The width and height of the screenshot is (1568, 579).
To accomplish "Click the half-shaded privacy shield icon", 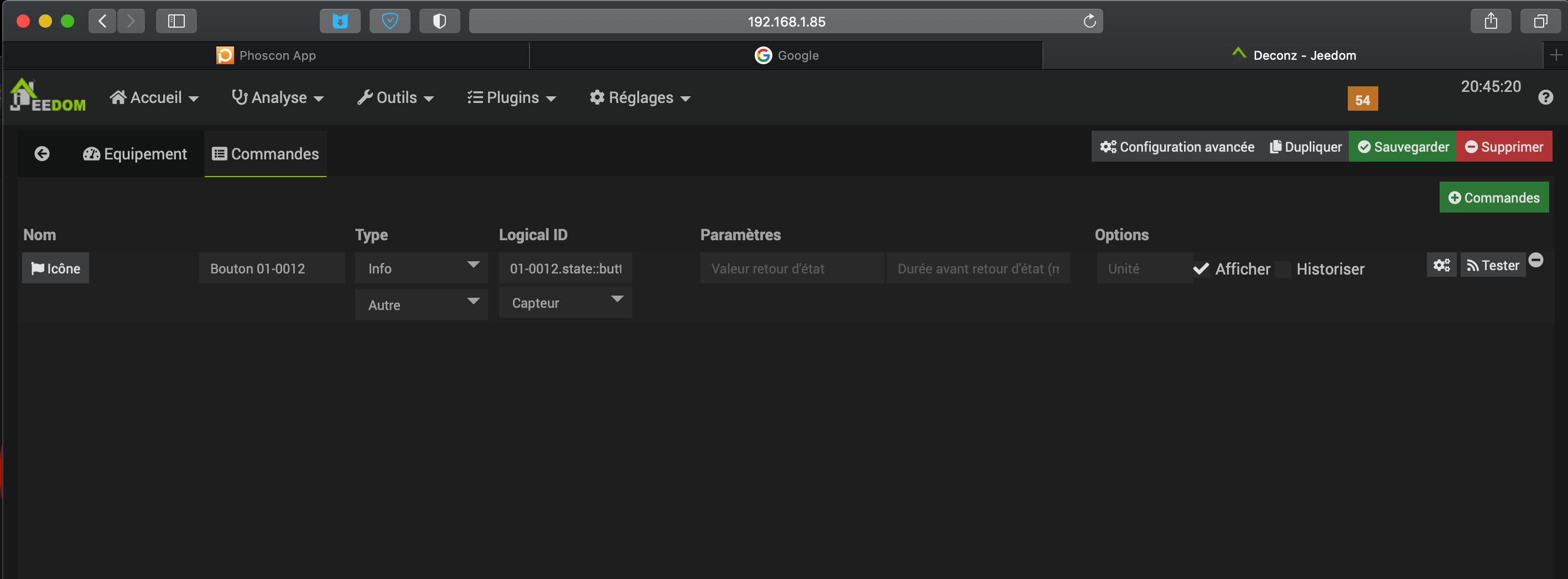I will click(x=439, y=21).
